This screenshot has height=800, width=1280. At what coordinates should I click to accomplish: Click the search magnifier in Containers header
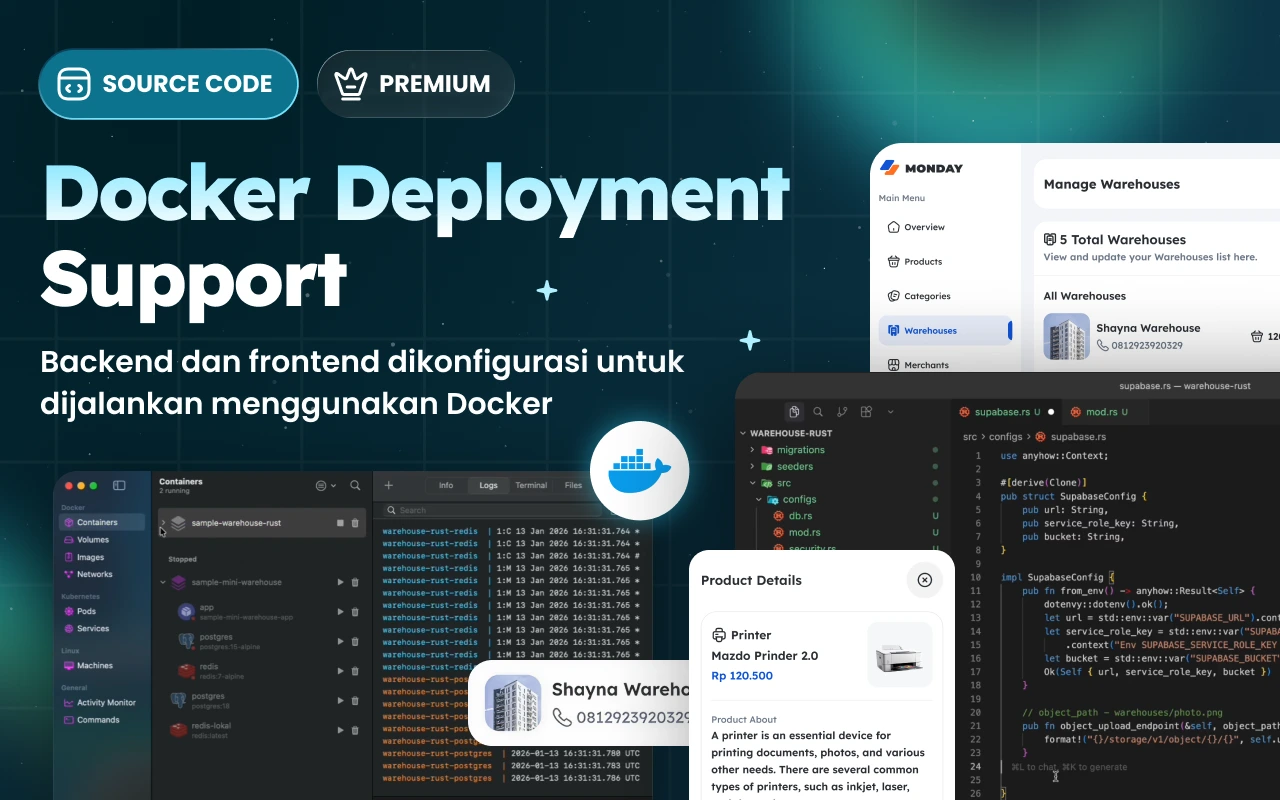pos(355,485)
